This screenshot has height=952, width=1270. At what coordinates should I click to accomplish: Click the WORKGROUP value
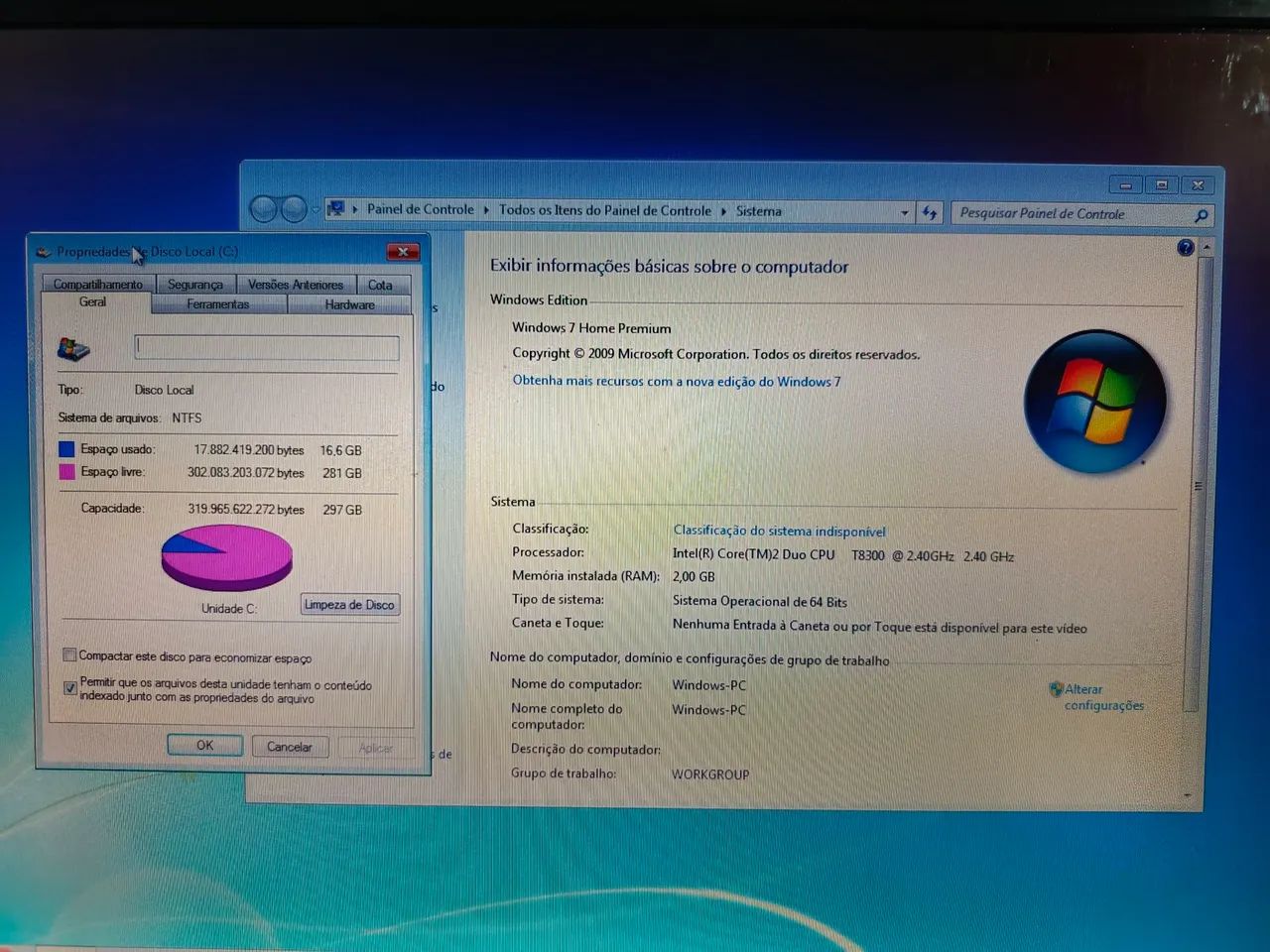tap(710, 774)
